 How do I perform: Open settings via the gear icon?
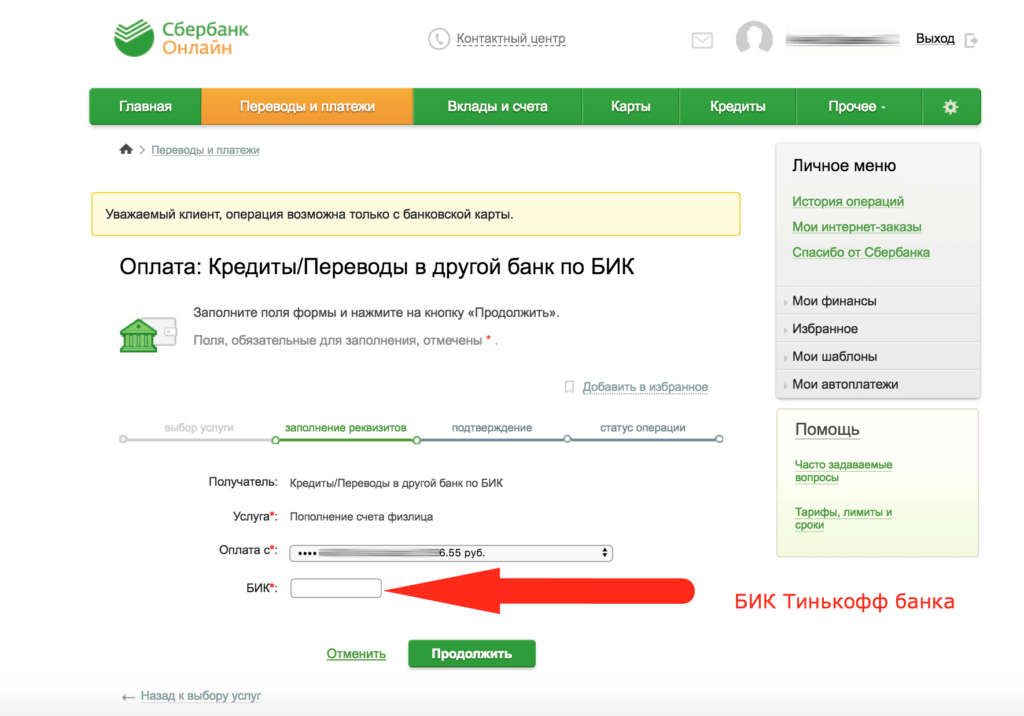coord(950,106)
